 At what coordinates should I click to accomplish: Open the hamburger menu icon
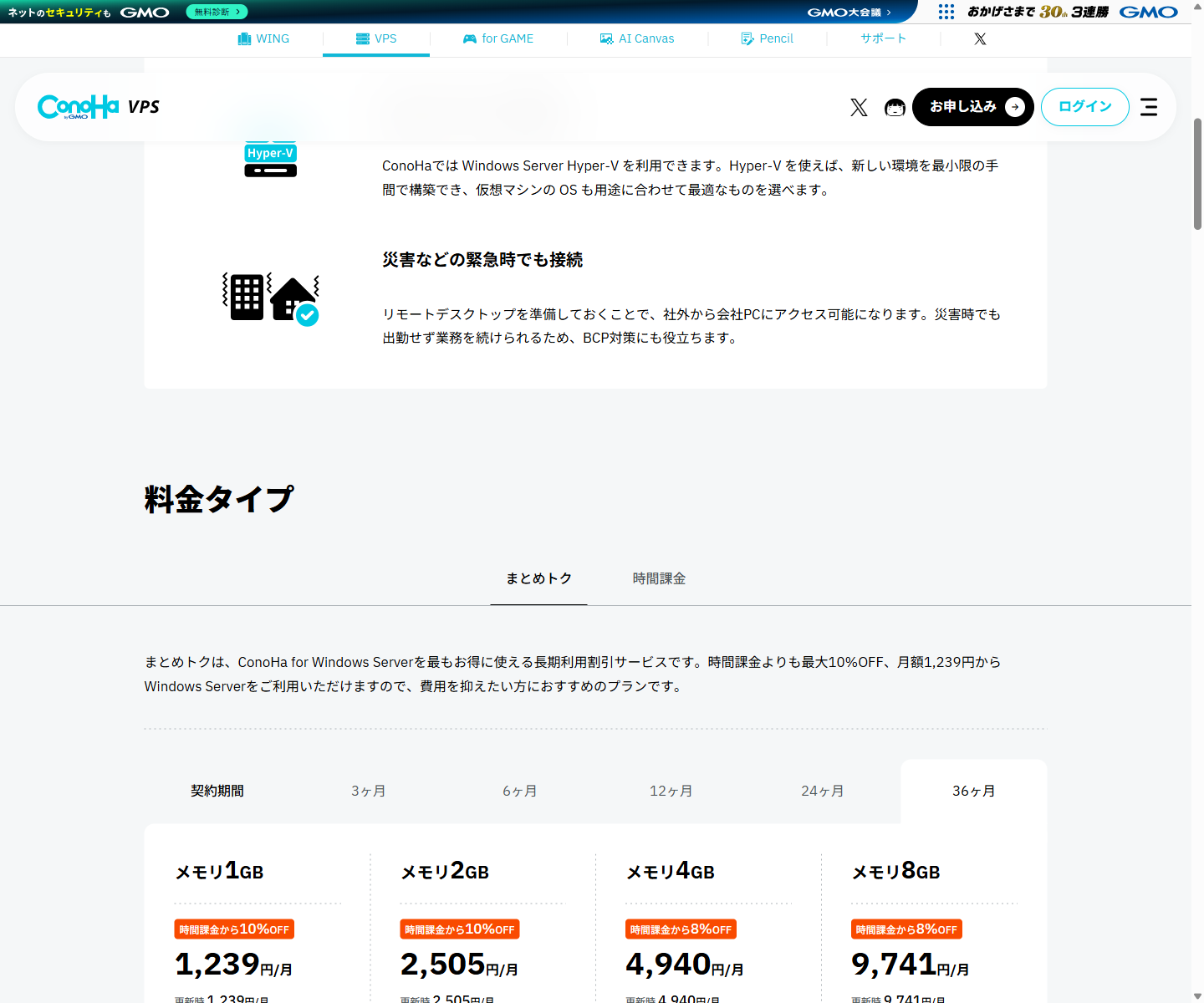[x=1149, y=107]
